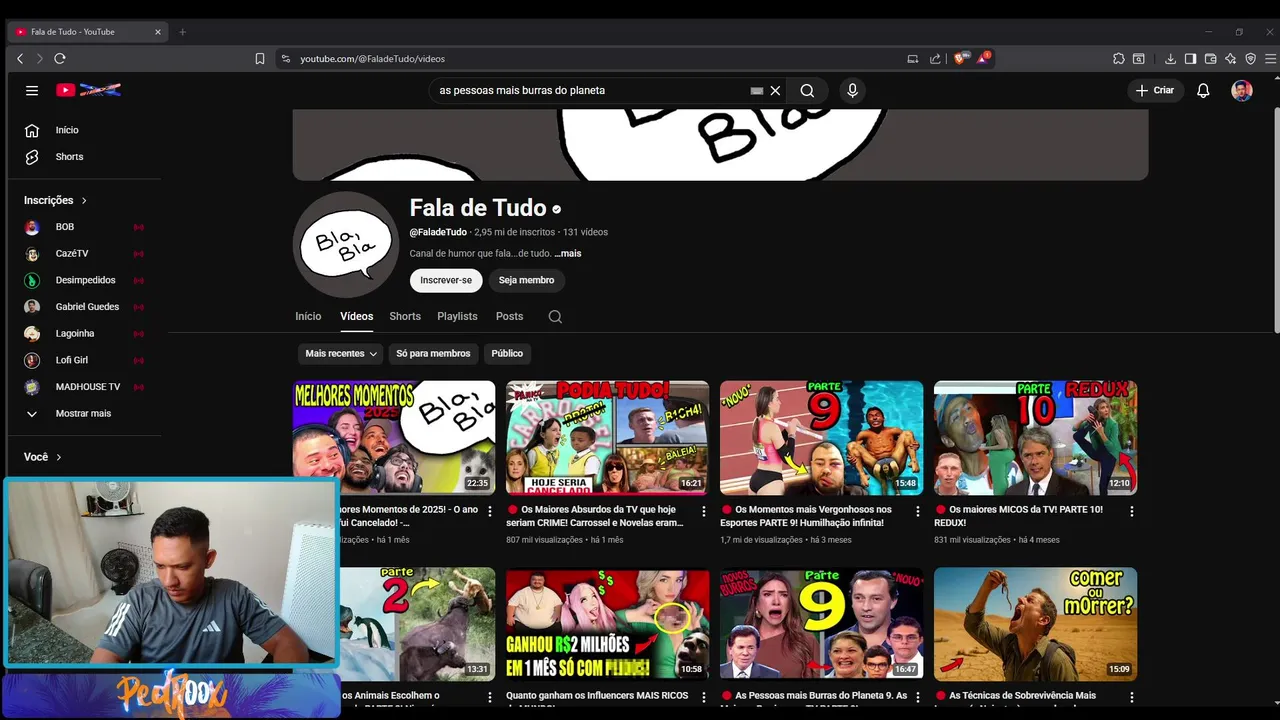Expand the Você section chevron
The width and height of the screenshot is (1280, 720).
[x=58, y=457]
